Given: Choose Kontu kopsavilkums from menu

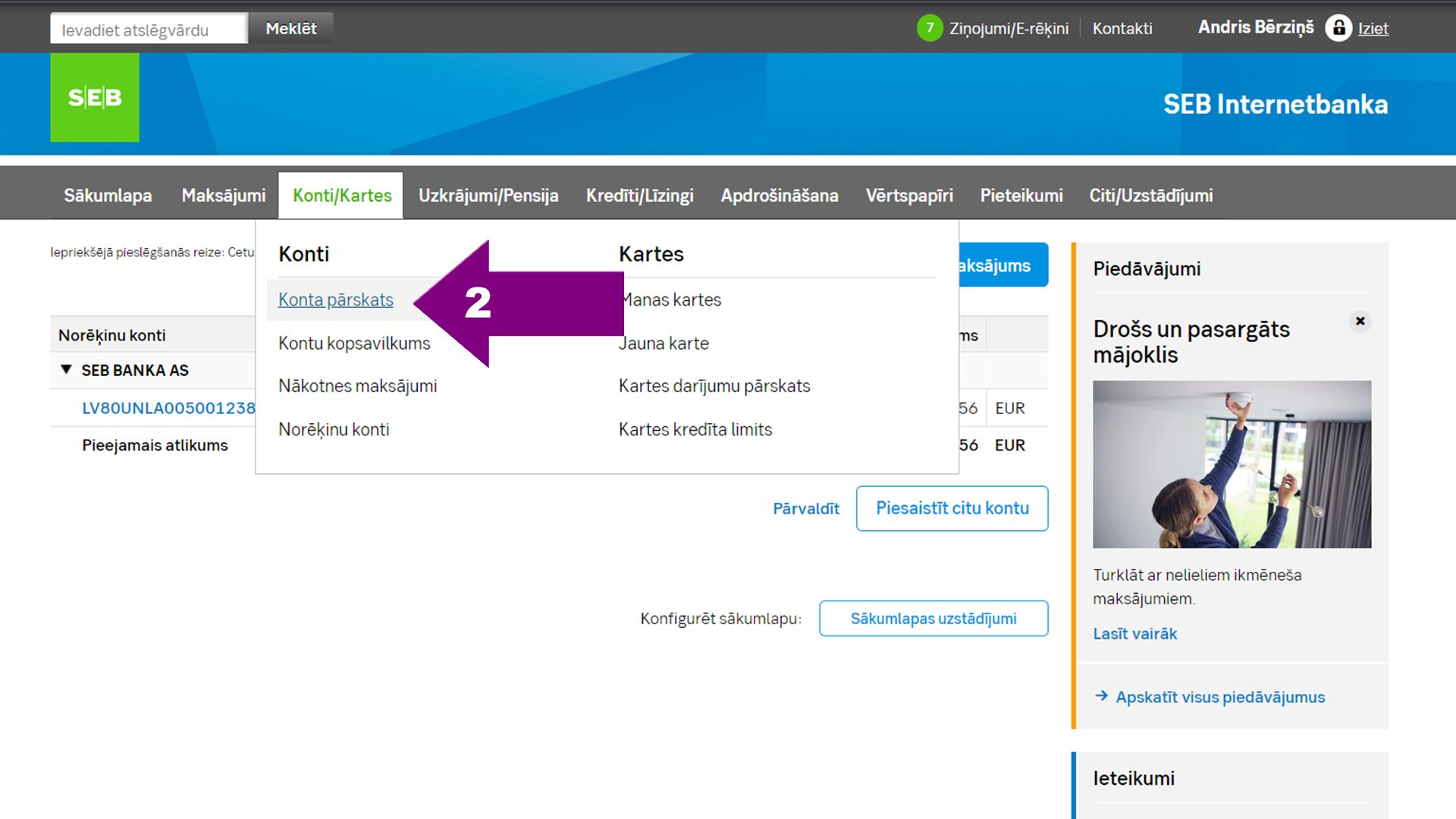Looking at the screenshot, I should [x=354, y=343].
